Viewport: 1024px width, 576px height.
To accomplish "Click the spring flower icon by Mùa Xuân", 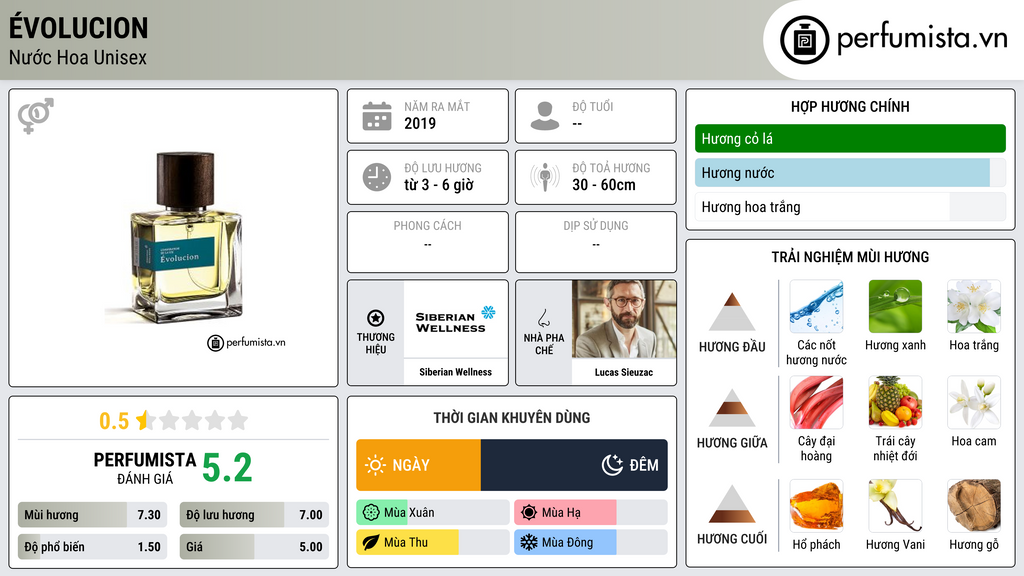I will coord(371,513).
